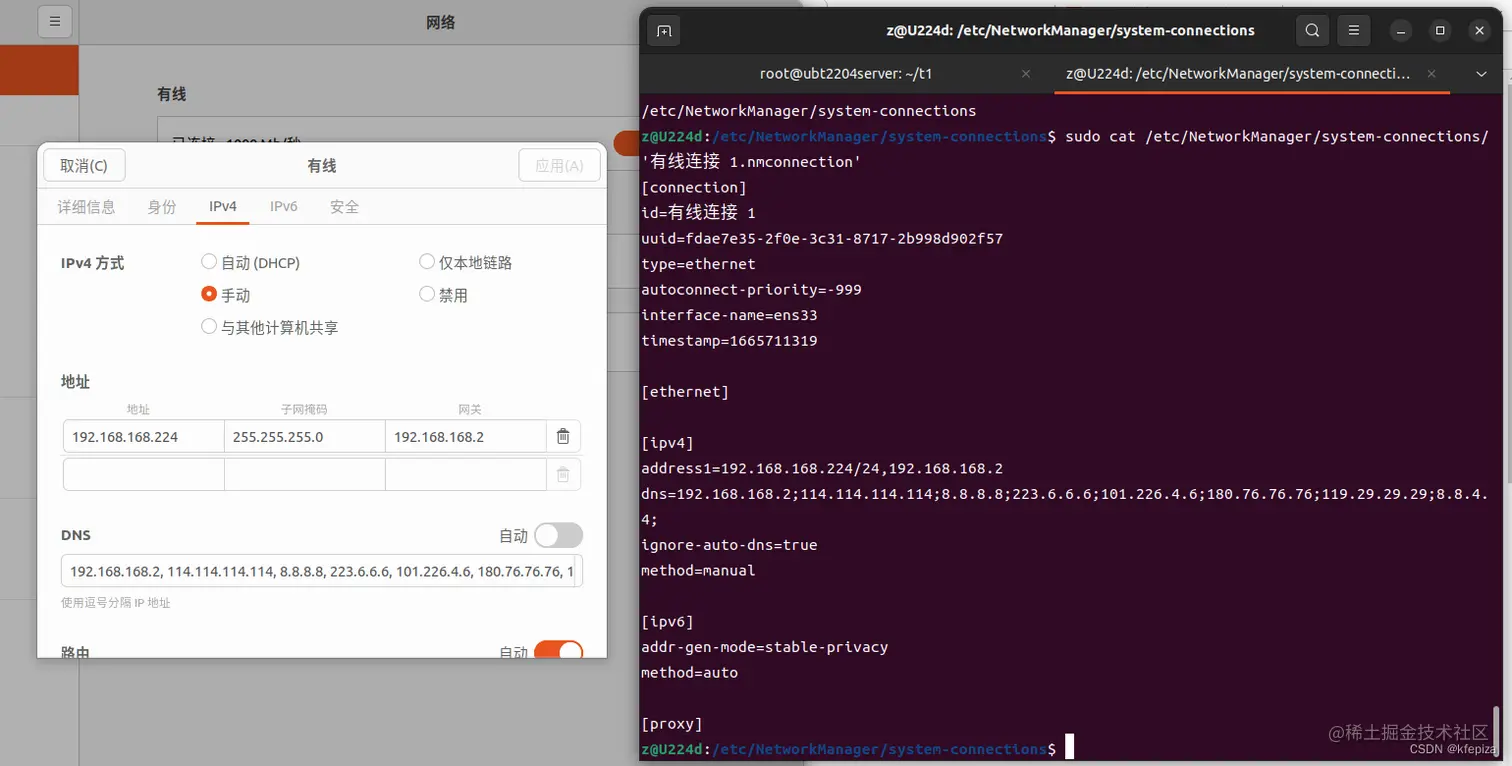Click the terminal vertical scrollbar

coord(1497,731)
